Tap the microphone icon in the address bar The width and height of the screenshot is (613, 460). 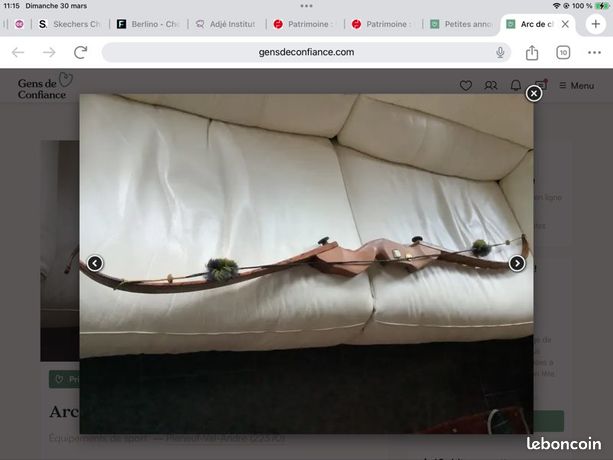tap(500, 52)
